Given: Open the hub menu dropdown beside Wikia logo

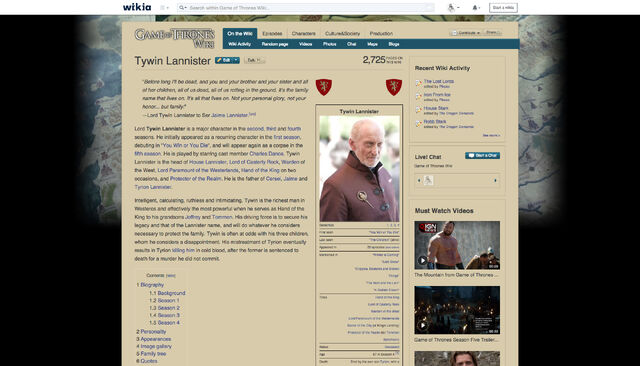Looking at the screenshot, I should [164, 7].
